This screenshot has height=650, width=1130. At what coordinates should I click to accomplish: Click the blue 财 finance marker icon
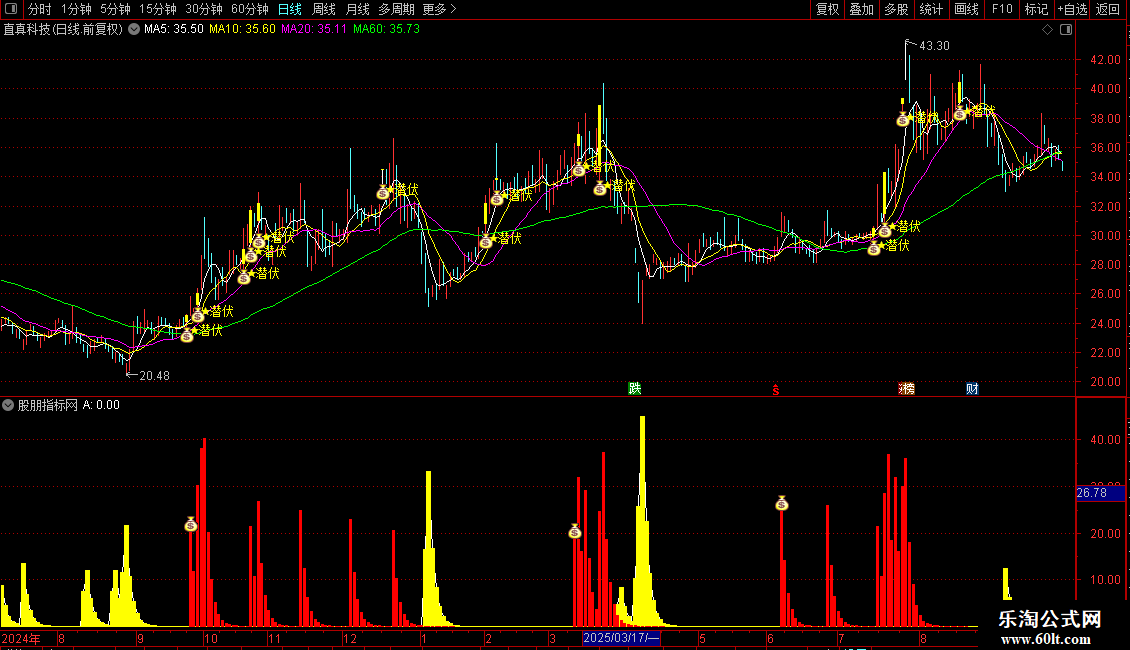point(972,388)
